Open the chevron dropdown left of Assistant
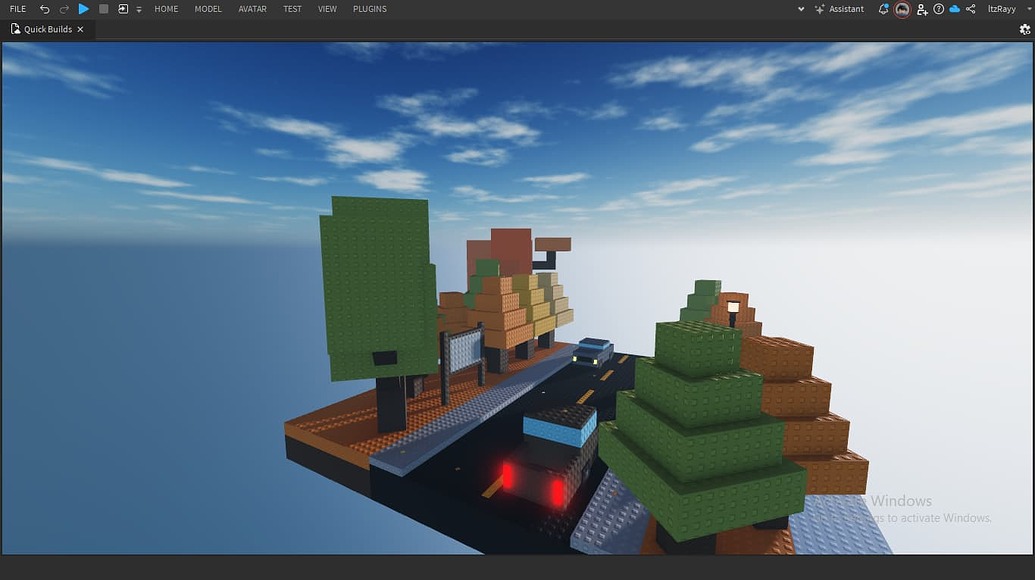1035x580 pixels. (800, 9)
